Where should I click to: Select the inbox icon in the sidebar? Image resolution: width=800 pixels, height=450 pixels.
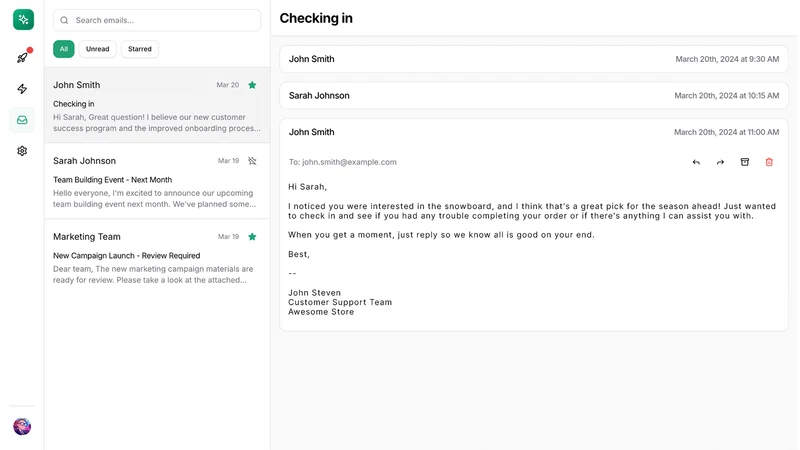22,120
